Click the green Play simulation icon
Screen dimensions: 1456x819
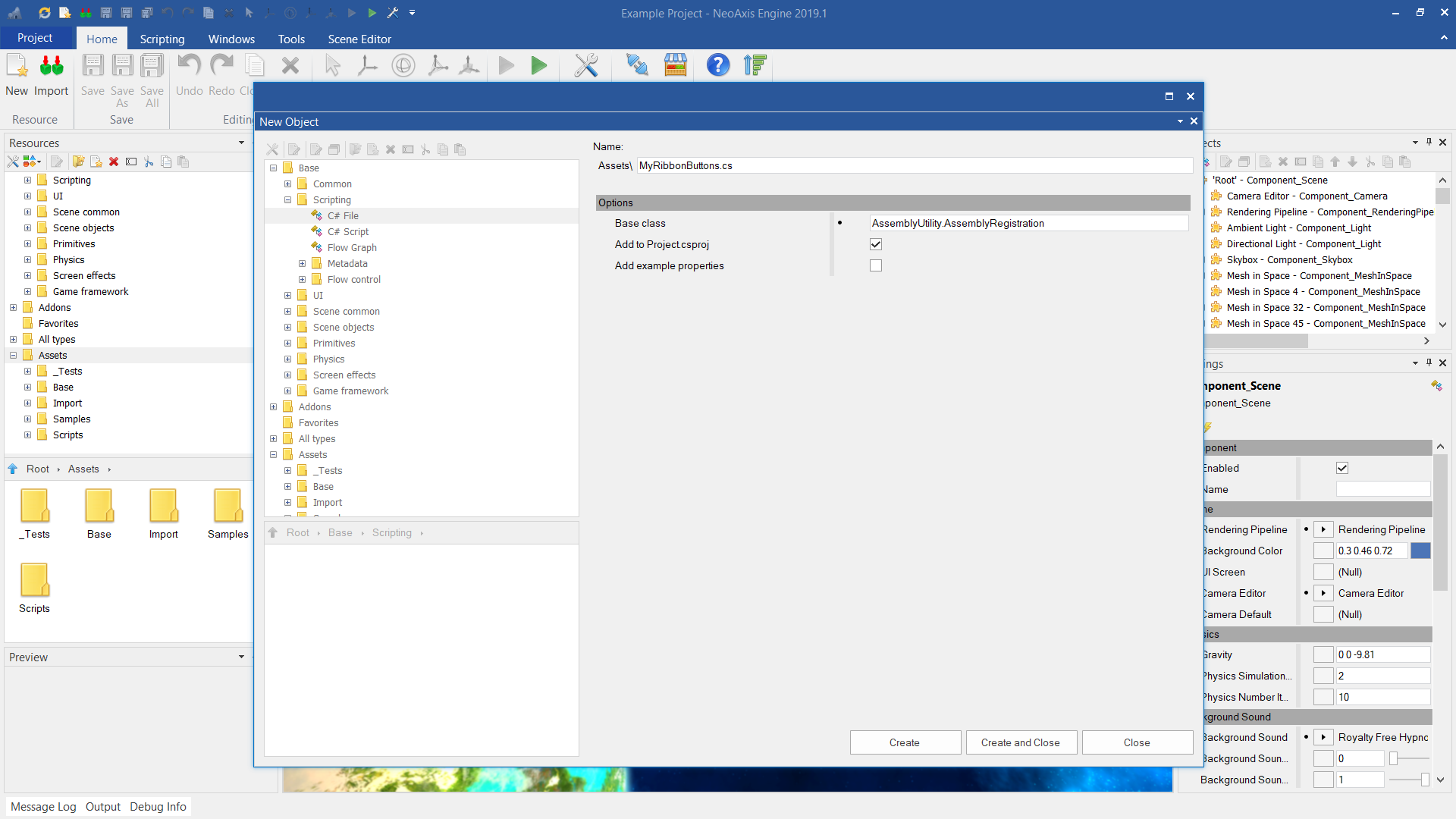[x=538, y=66]
